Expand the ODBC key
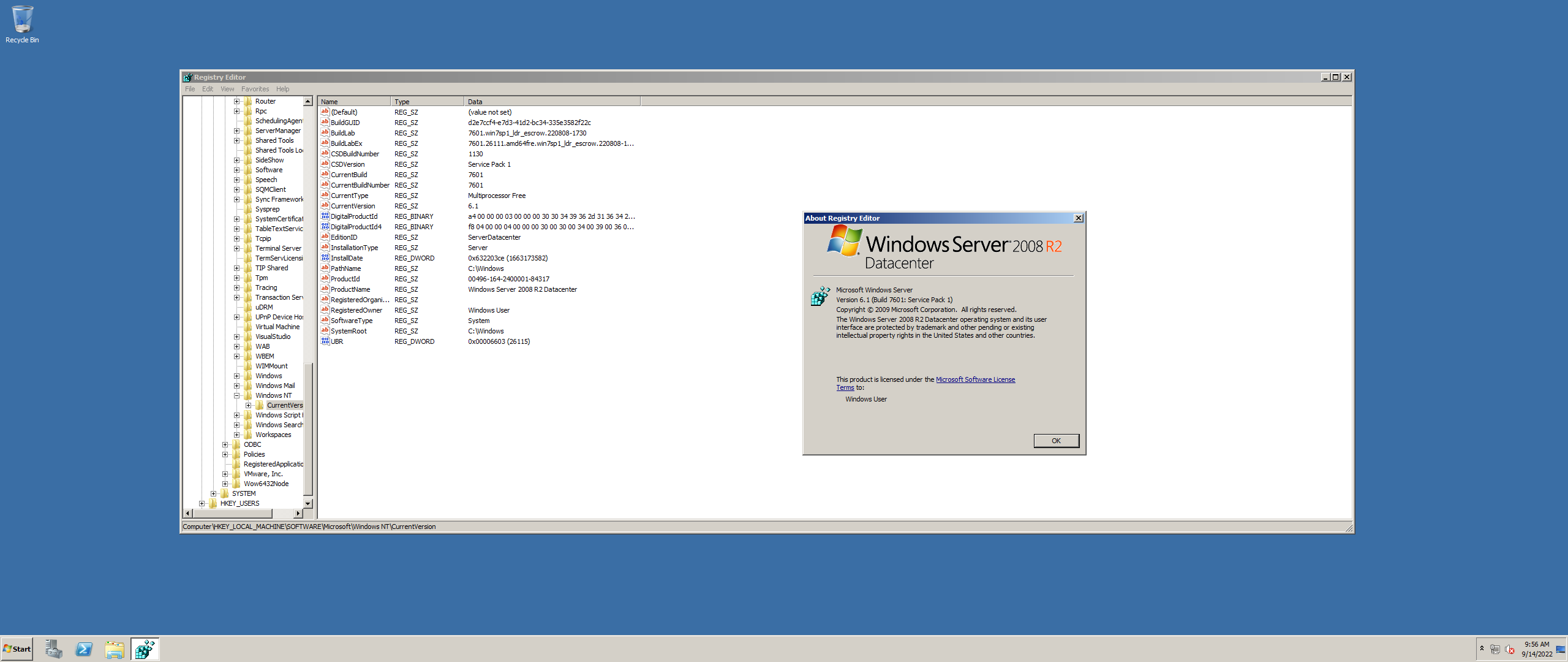This screenshot has height=662, width=1568. 225,444
